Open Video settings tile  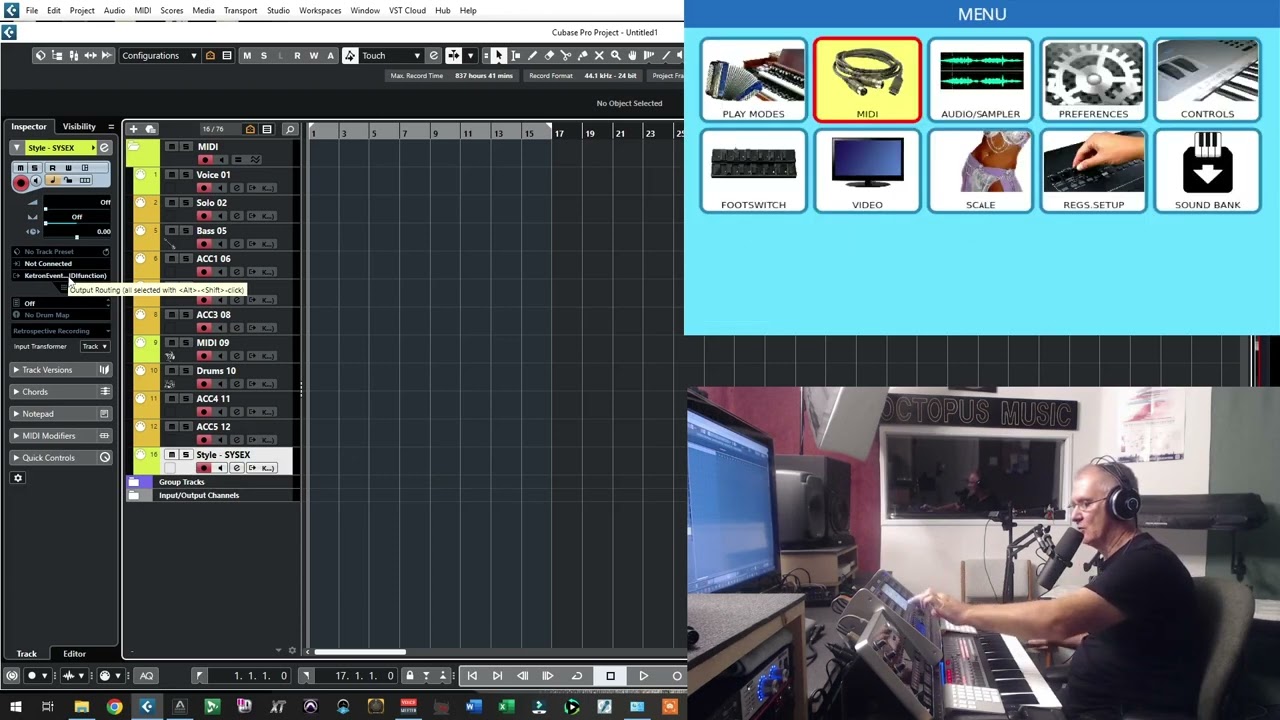[867, 171]
